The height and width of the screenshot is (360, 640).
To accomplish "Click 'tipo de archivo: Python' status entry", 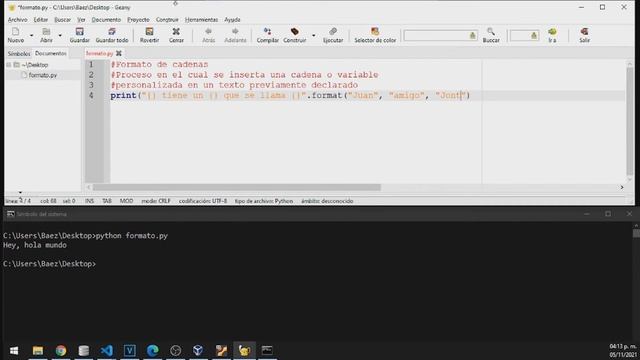I will 264,201.
